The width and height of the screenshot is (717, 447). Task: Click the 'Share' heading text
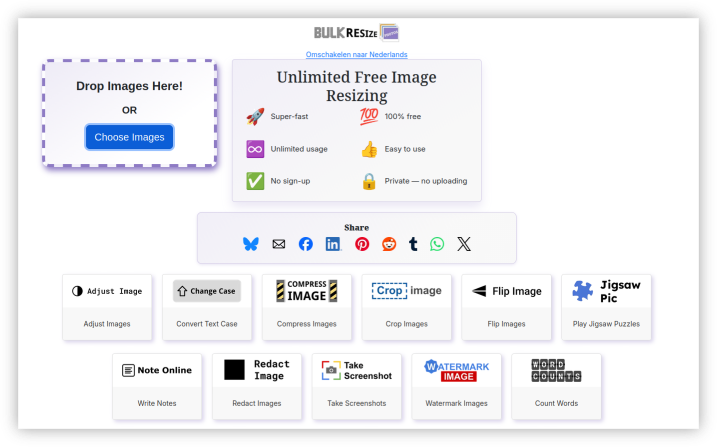click(356, 228)
